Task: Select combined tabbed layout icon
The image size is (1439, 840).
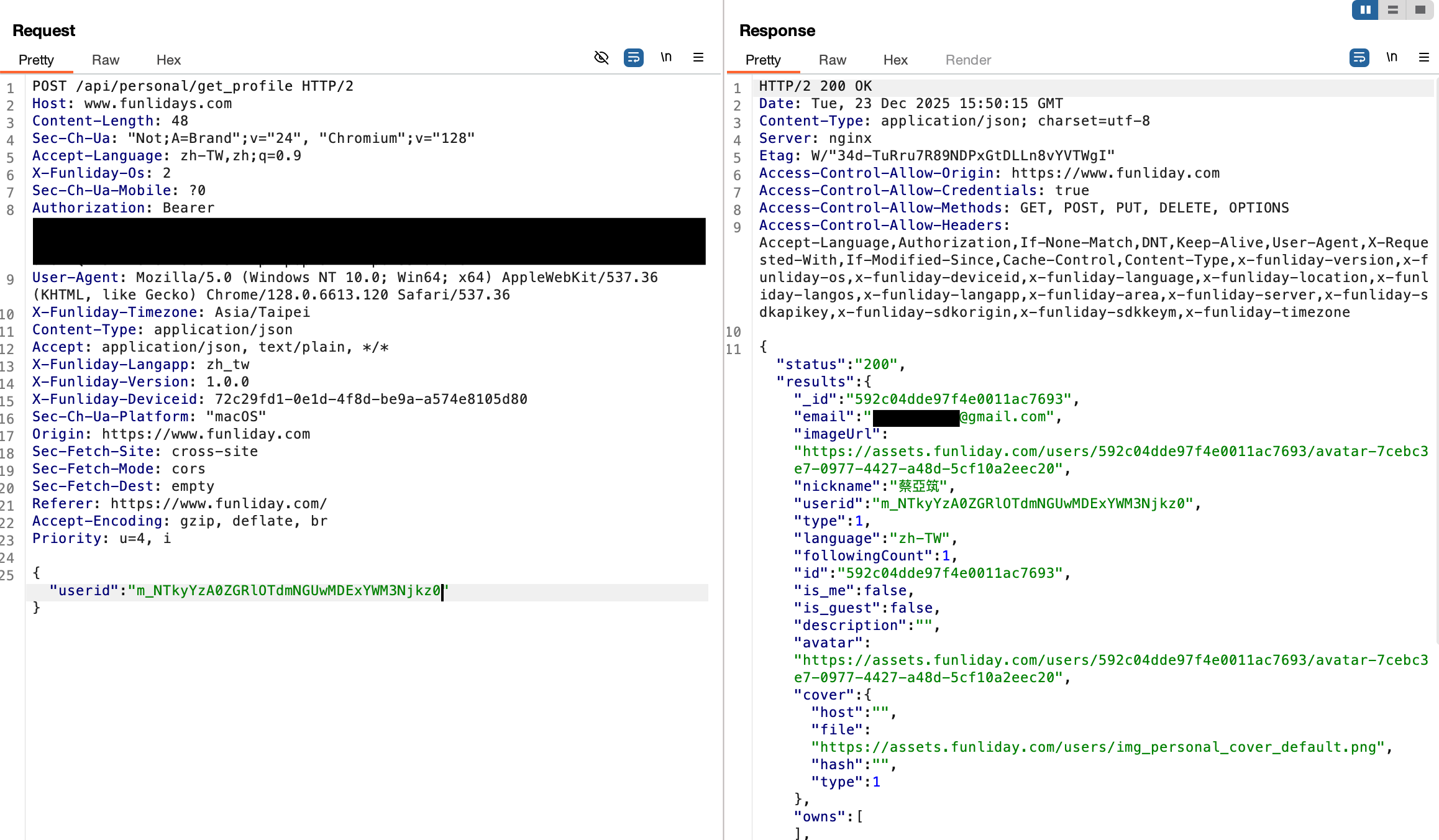Action: [1420, 10]
